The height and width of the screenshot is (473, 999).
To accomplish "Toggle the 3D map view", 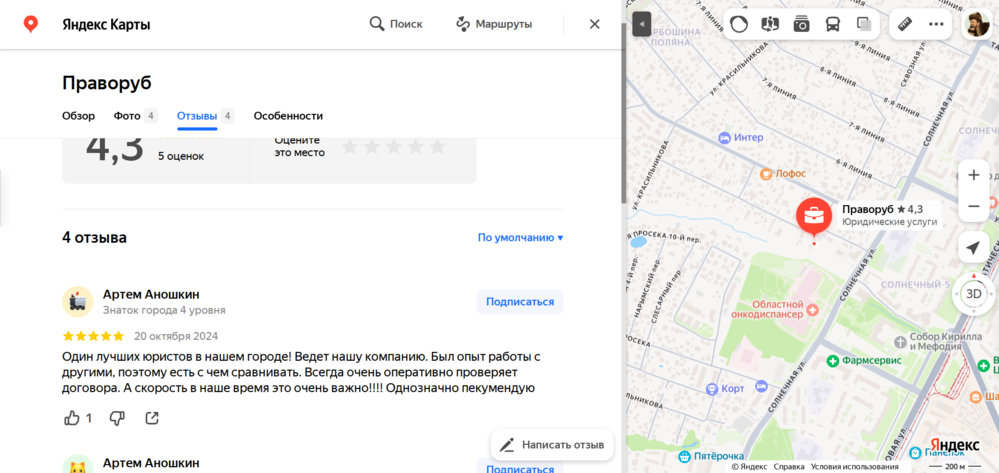I will pos(973,294).
